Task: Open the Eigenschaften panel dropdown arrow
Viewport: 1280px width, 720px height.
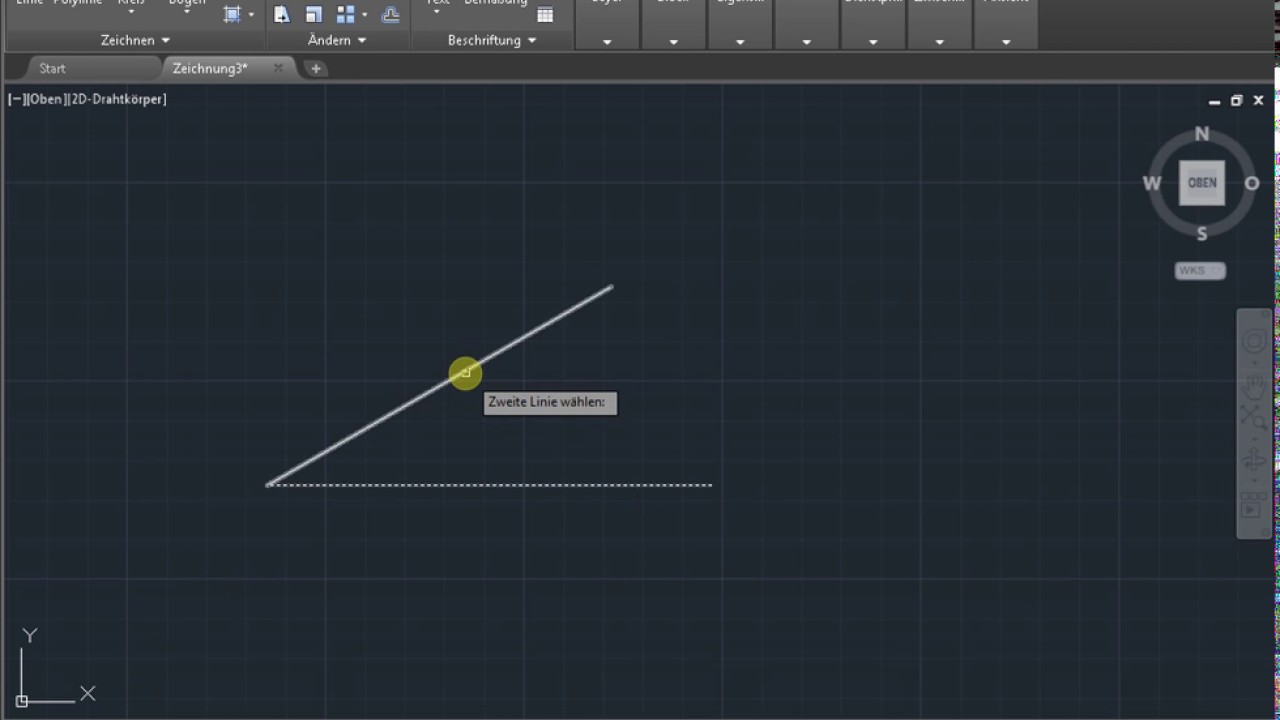Action: point(740,42)
